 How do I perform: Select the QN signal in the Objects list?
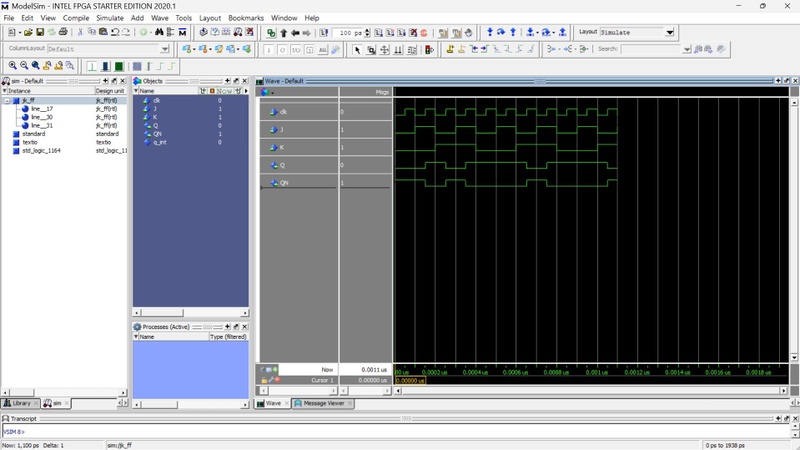[158, 134]
